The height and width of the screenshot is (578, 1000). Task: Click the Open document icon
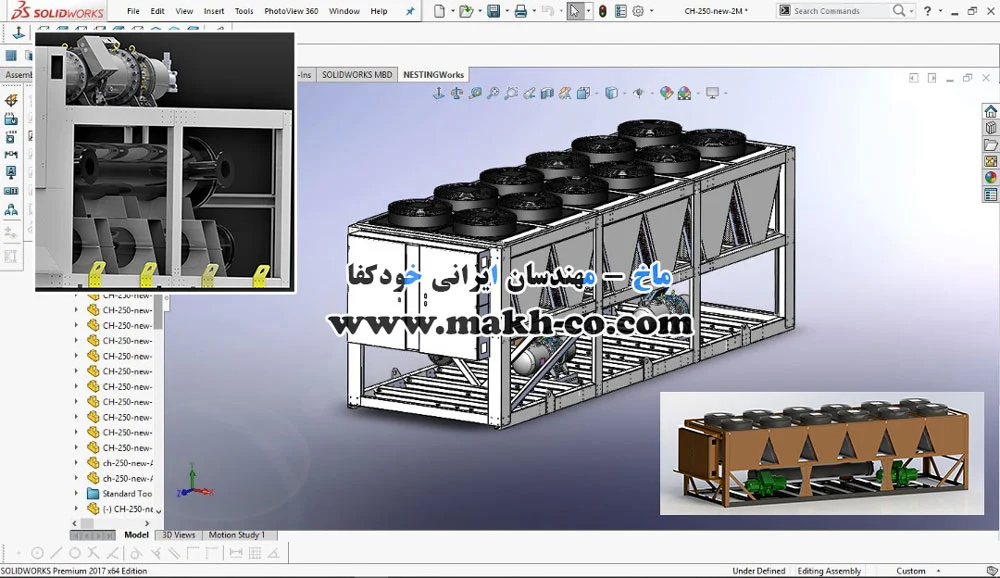click(x=466, y=11)
